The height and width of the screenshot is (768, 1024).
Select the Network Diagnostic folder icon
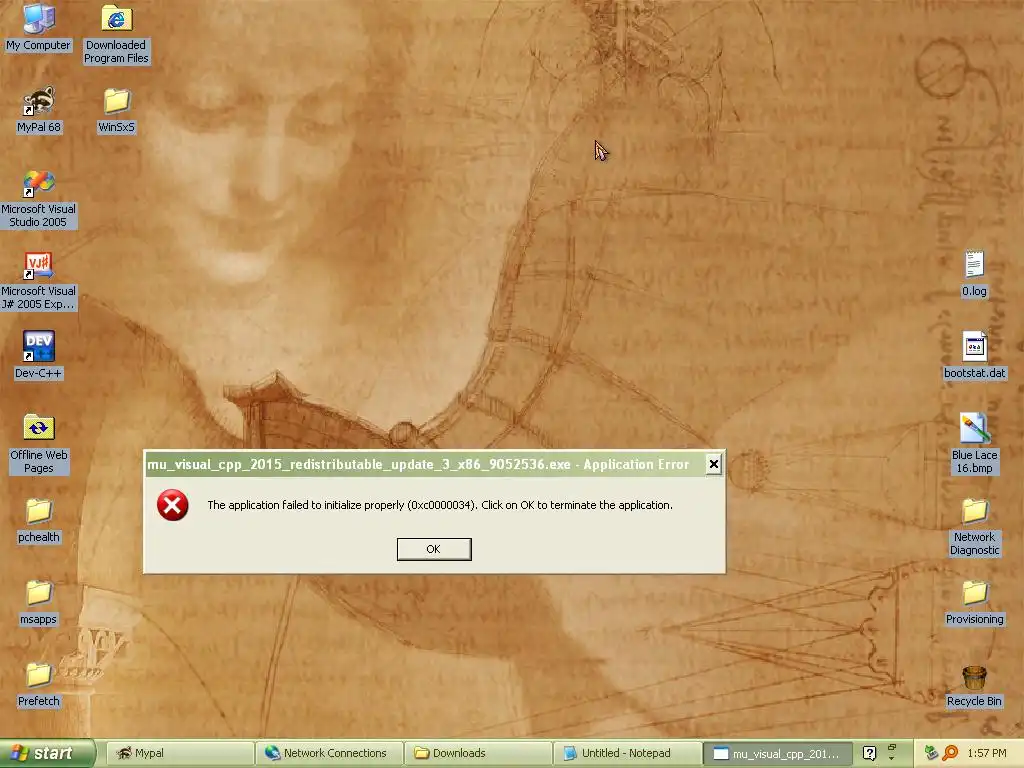point(974,527)
